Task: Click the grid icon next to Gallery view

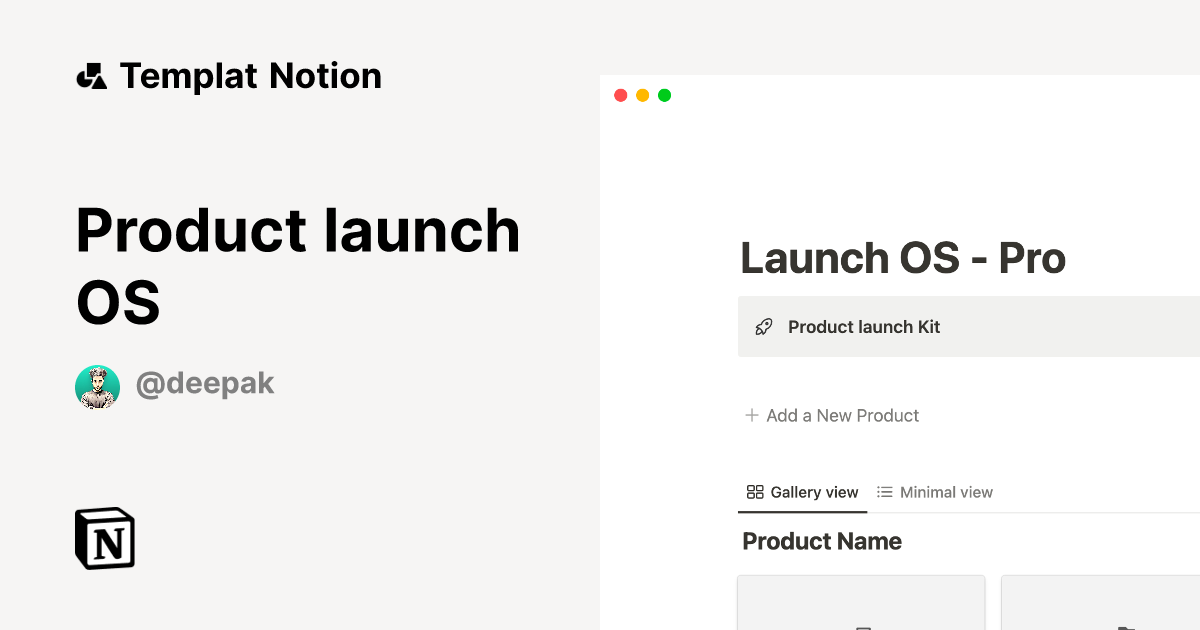Action: click(755, 491)
